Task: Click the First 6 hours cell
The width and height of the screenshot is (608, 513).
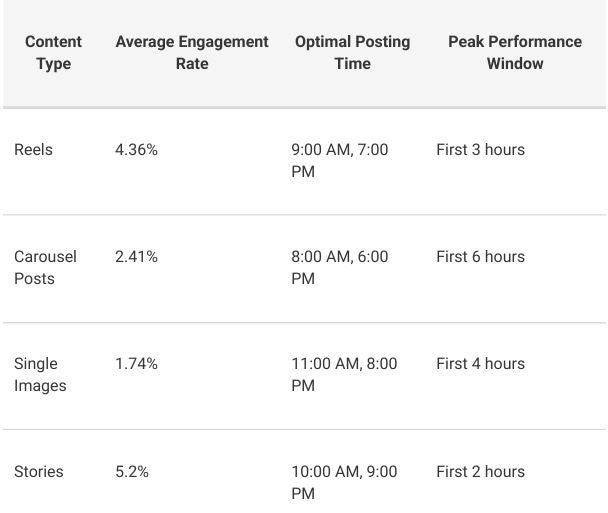Action: 480,257
